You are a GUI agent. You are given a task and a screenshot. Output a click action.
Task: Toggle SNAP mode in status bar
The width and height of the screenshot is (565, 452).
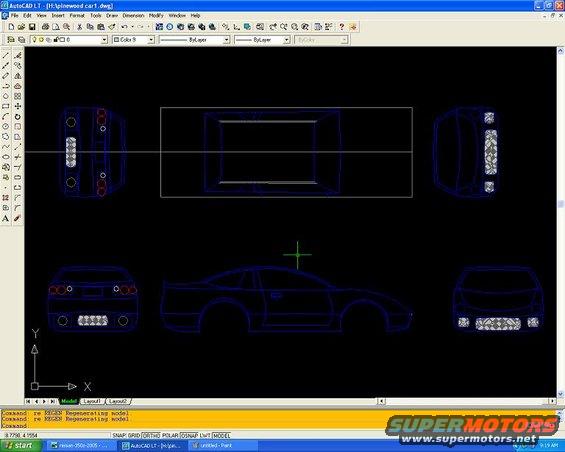pos(119,435)
